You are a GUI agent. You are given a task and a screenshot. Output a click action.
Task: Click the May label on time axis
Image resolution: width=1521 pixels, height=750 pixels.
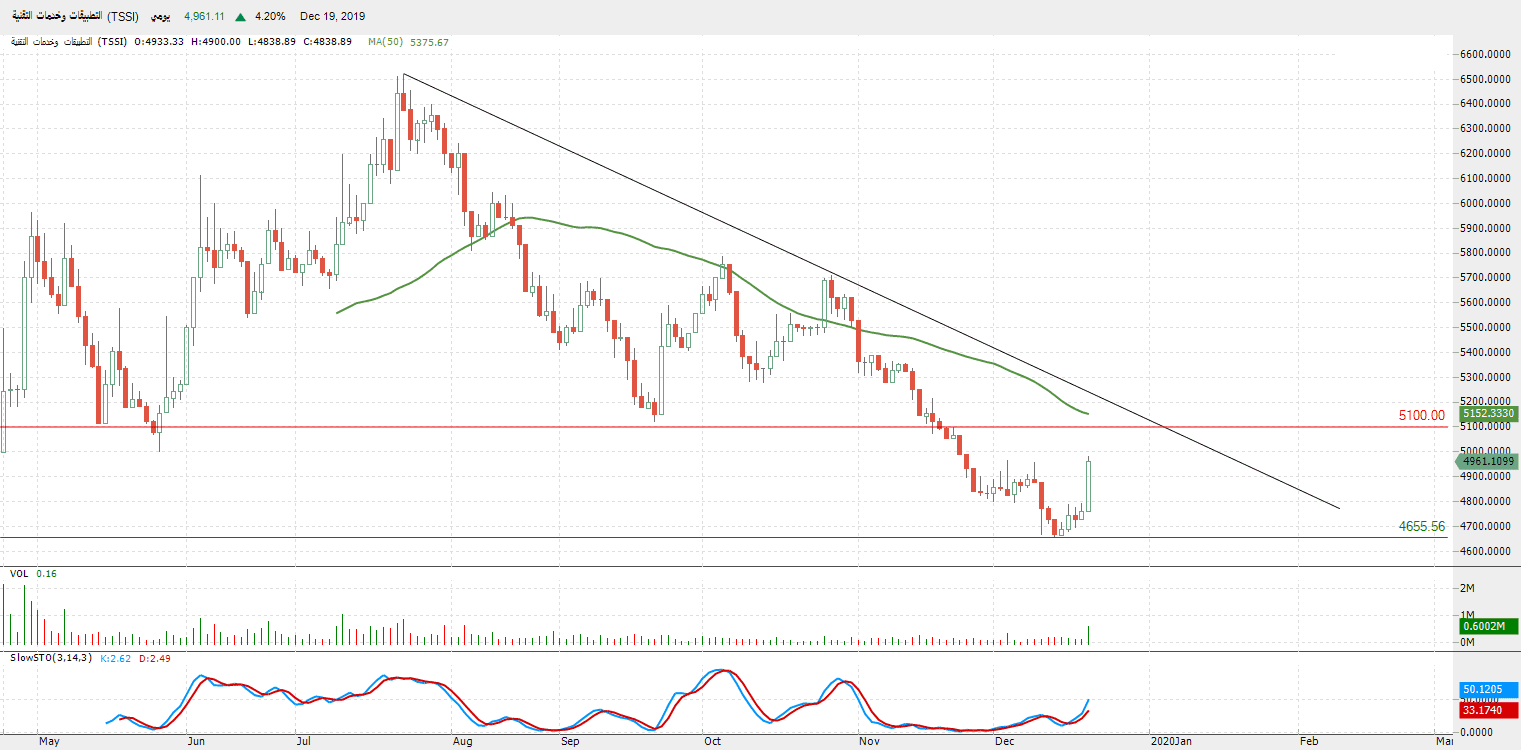click(50, 742)
